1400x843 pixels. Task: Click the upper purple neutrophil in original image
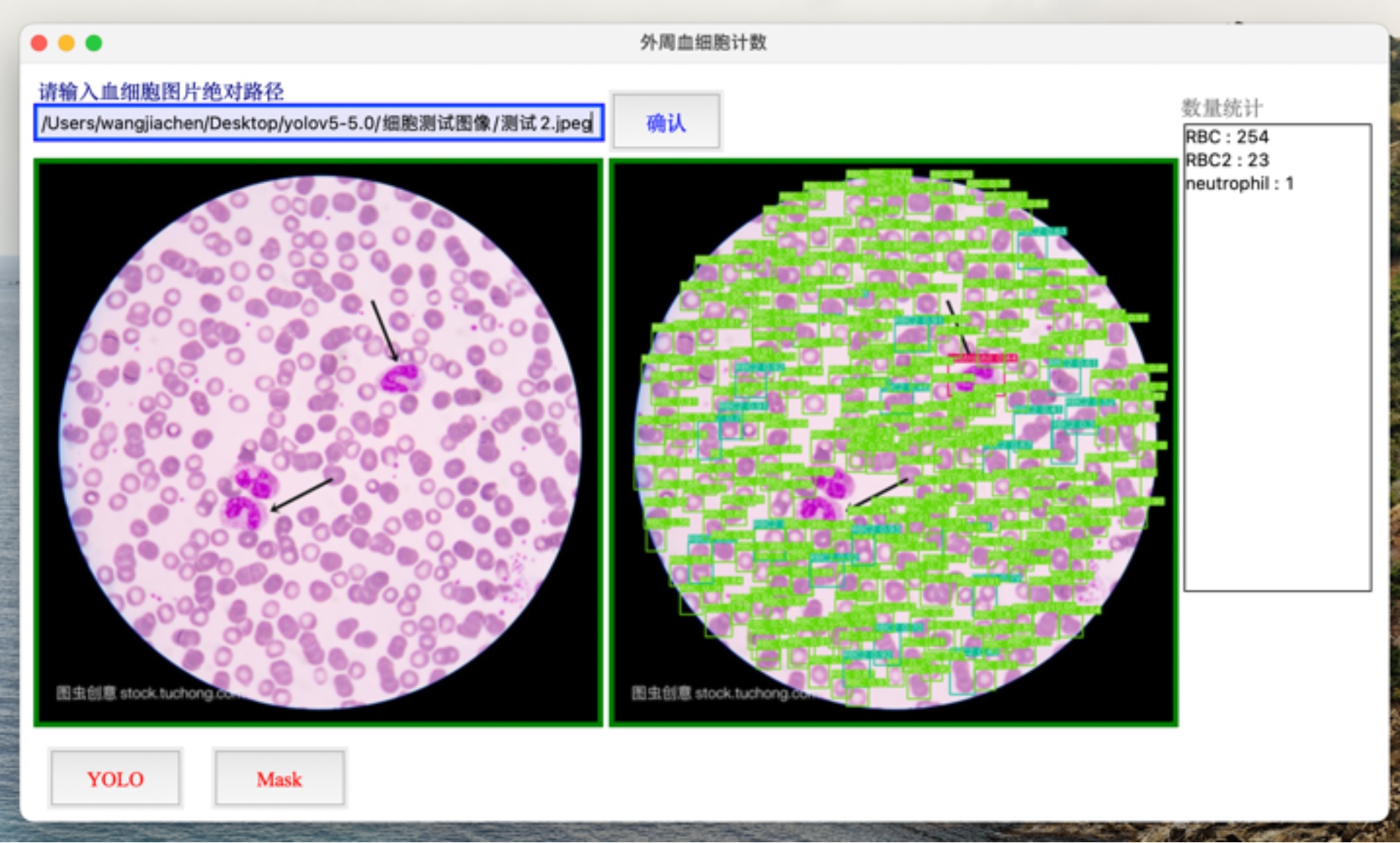point(399,378)
